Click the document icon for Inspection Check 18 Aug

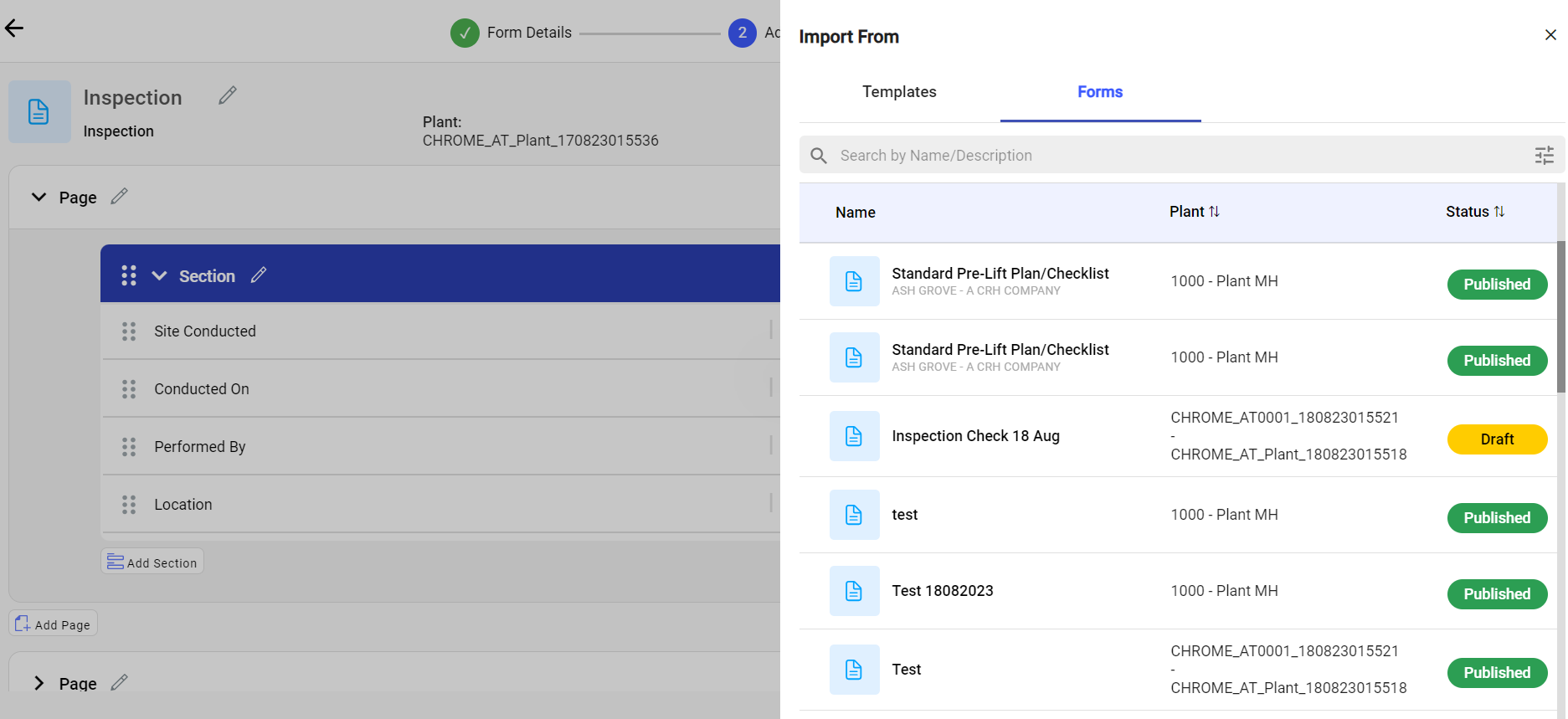tap(854, 436)
